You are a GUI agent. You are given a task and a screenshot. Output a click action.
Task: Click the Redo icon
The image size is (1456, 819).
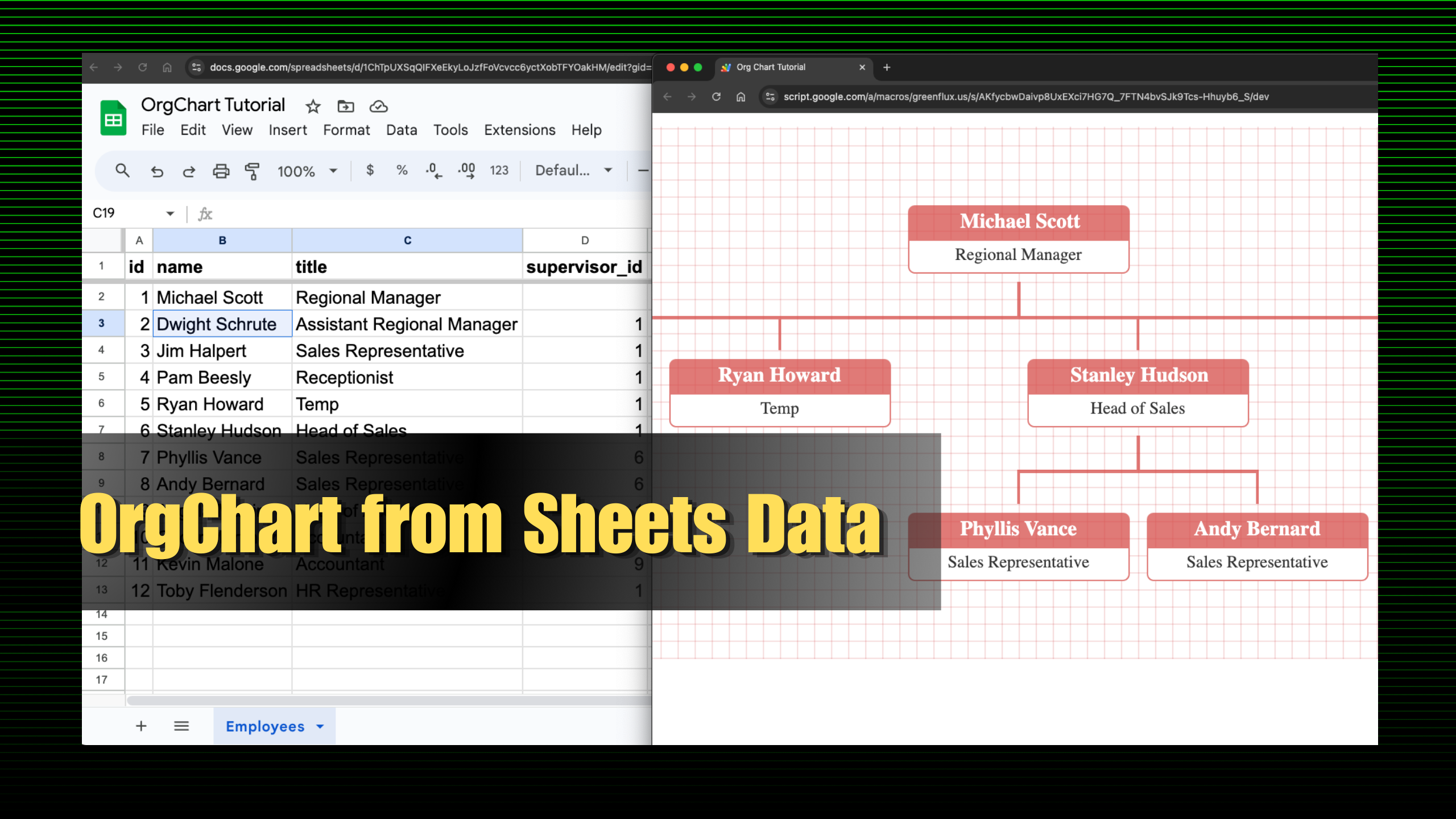[189, 170]
